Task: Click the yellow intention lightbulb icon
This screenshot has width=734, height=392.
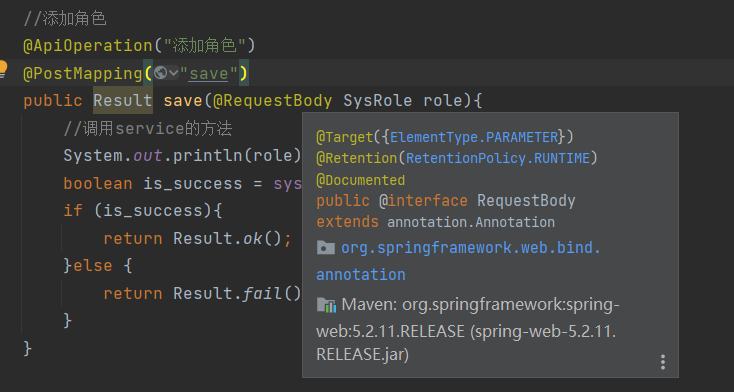Action: 3,69
